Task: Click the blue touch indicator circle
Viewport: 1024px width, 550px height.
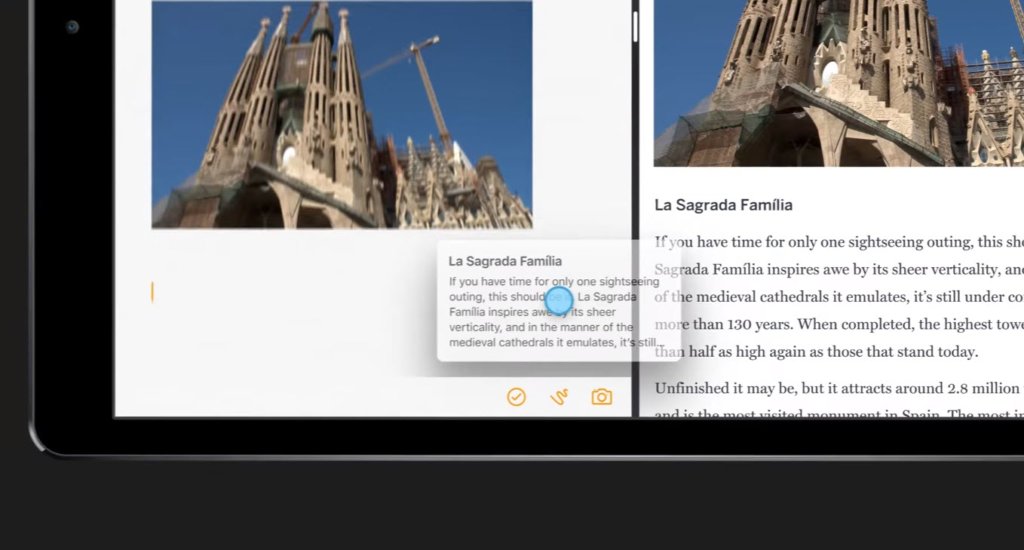Action: [559, 300]
